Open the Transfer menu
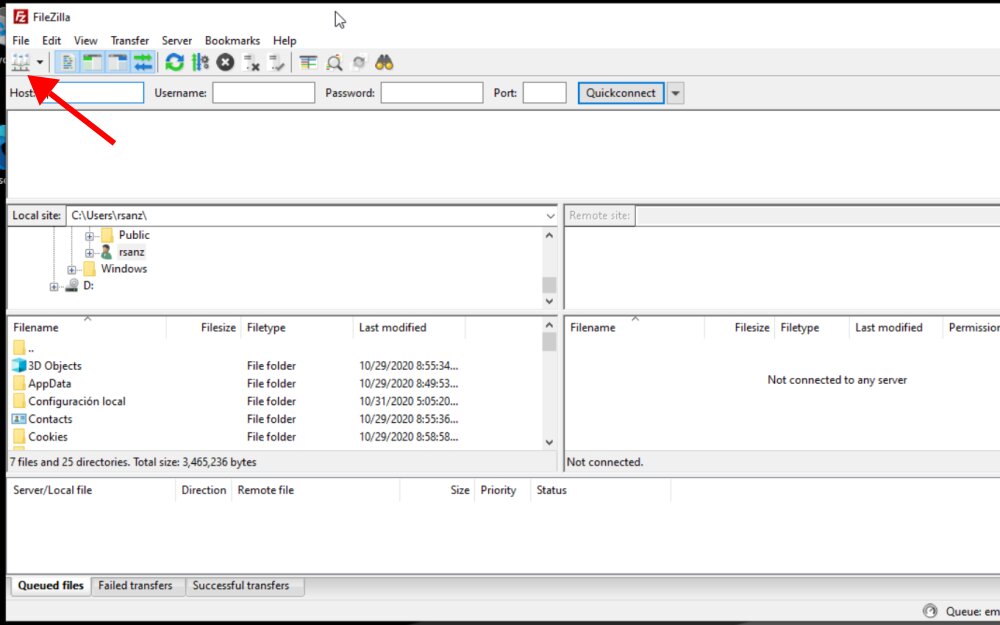 pyautogui.click(x=129, y=40)
